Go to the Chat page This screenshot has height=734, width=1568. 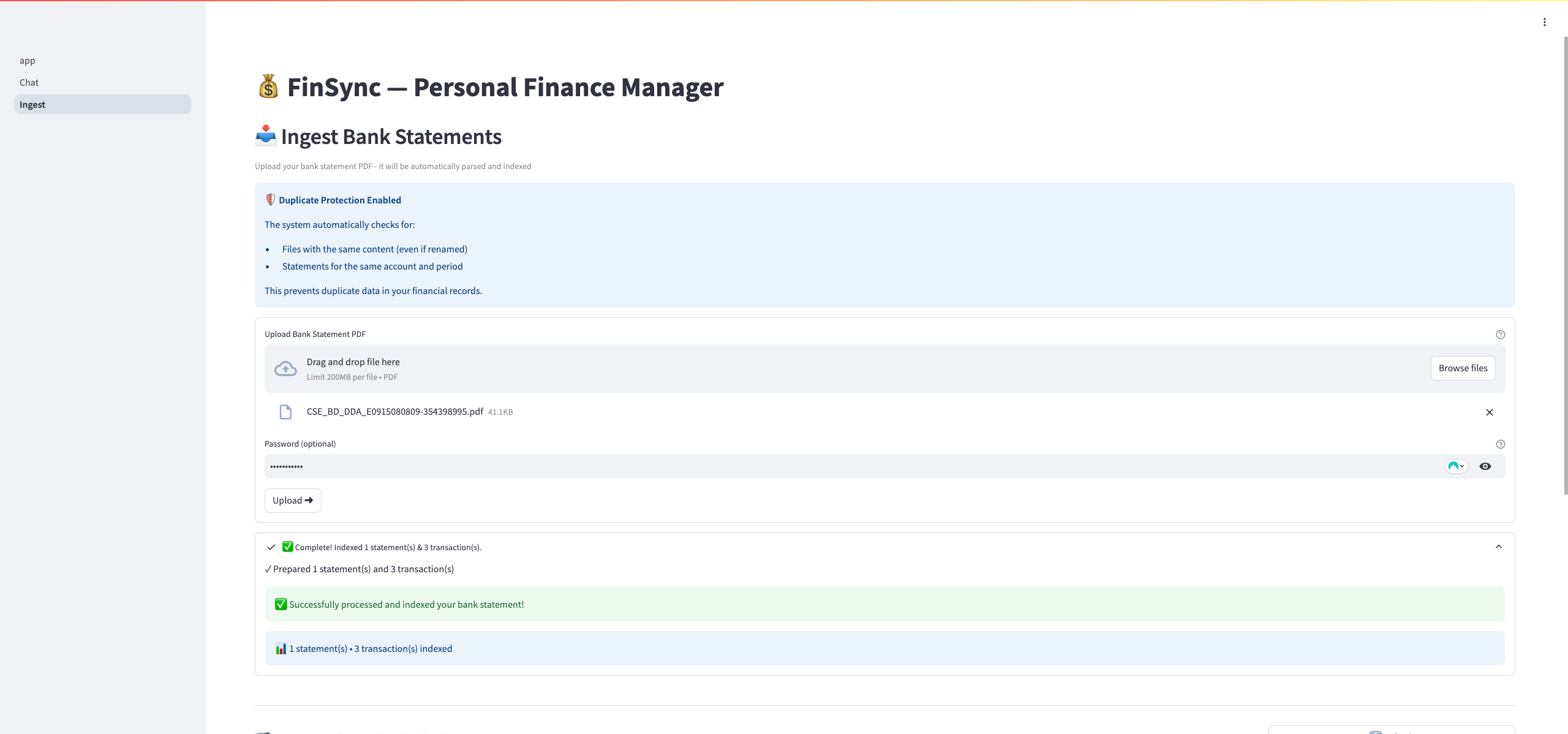click(29, 83)
